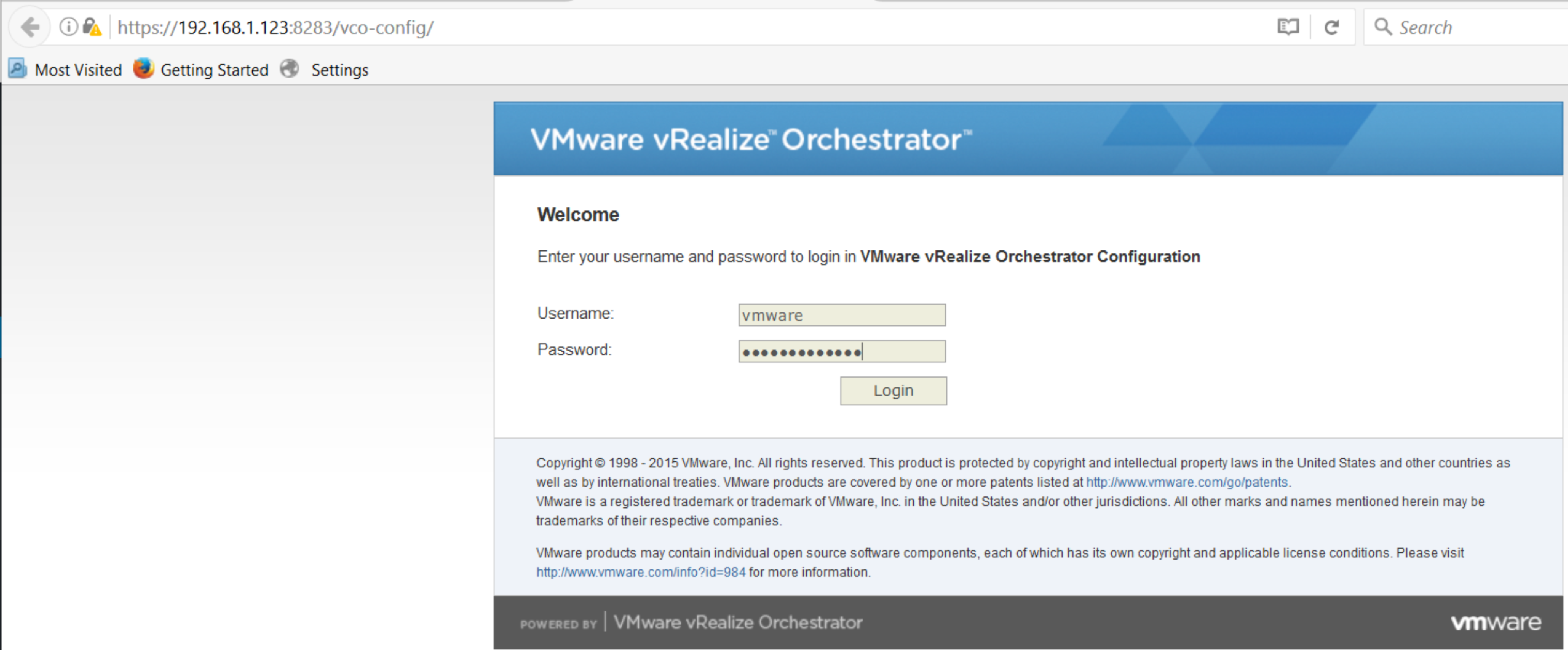
Task: Open the Getting Started bookmark
Action: coord(215,70)
